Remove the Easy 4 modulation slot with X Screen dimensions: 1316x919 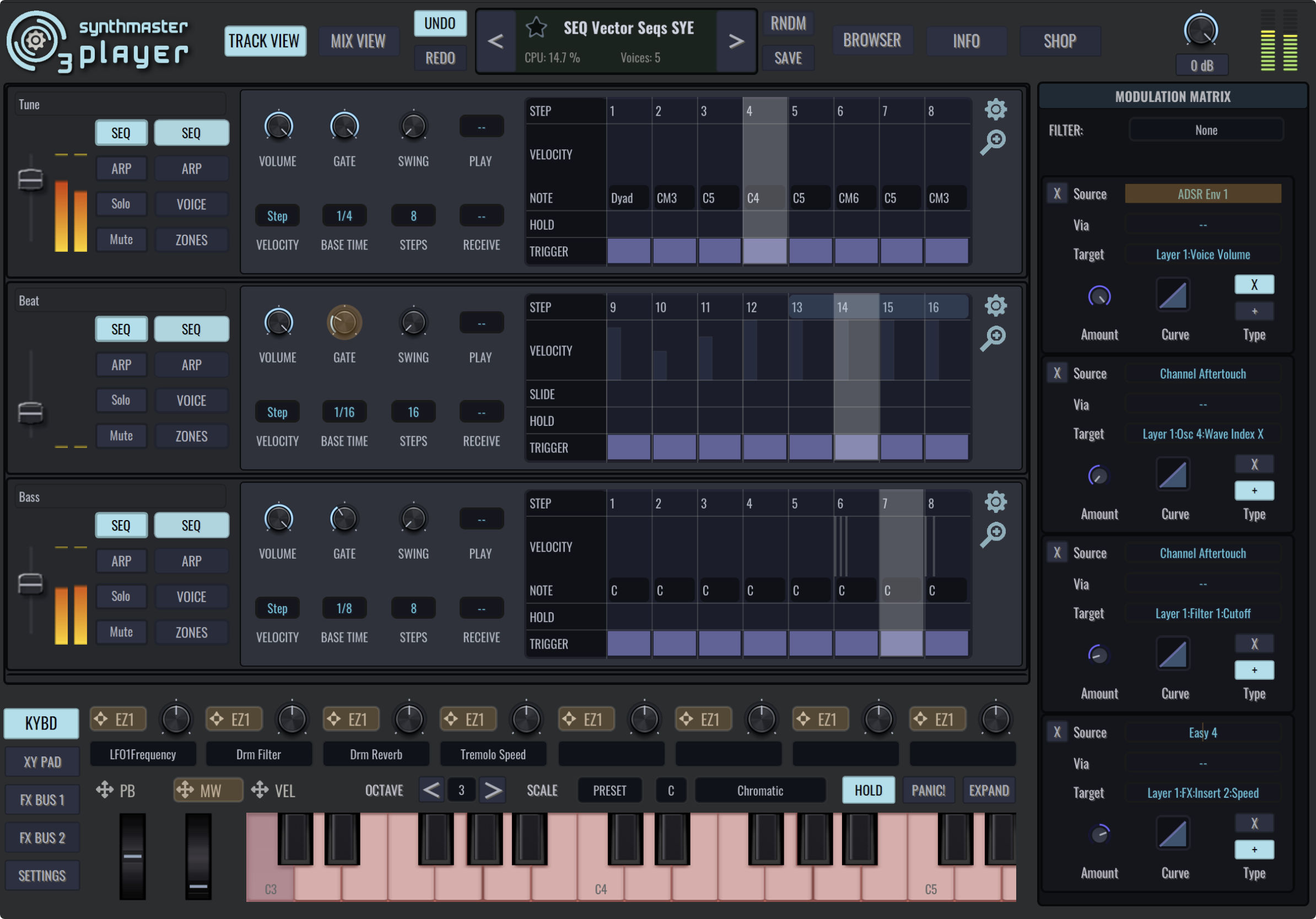pyautogui.click(x=1057, y=732)
